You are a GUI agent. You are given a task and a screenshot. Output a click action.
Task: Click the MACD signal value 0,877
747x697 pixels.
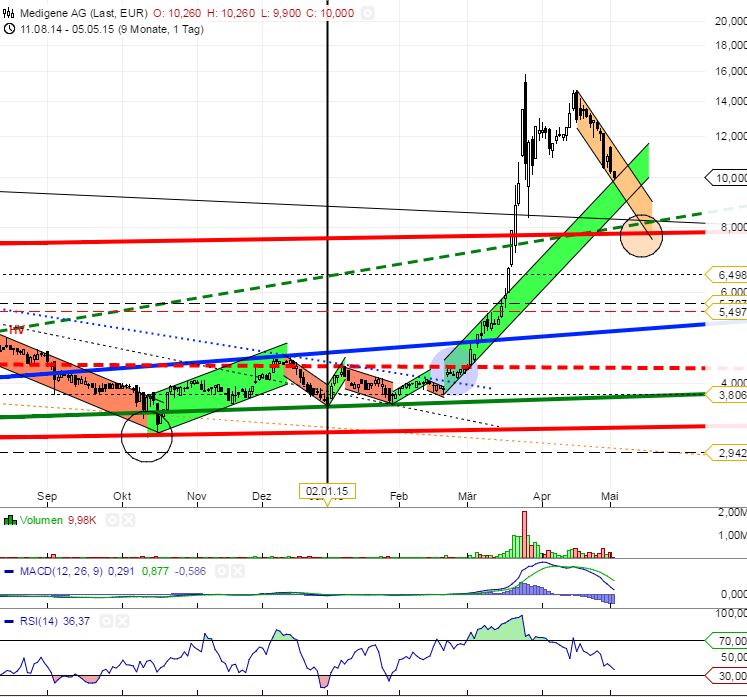(155, 571)
